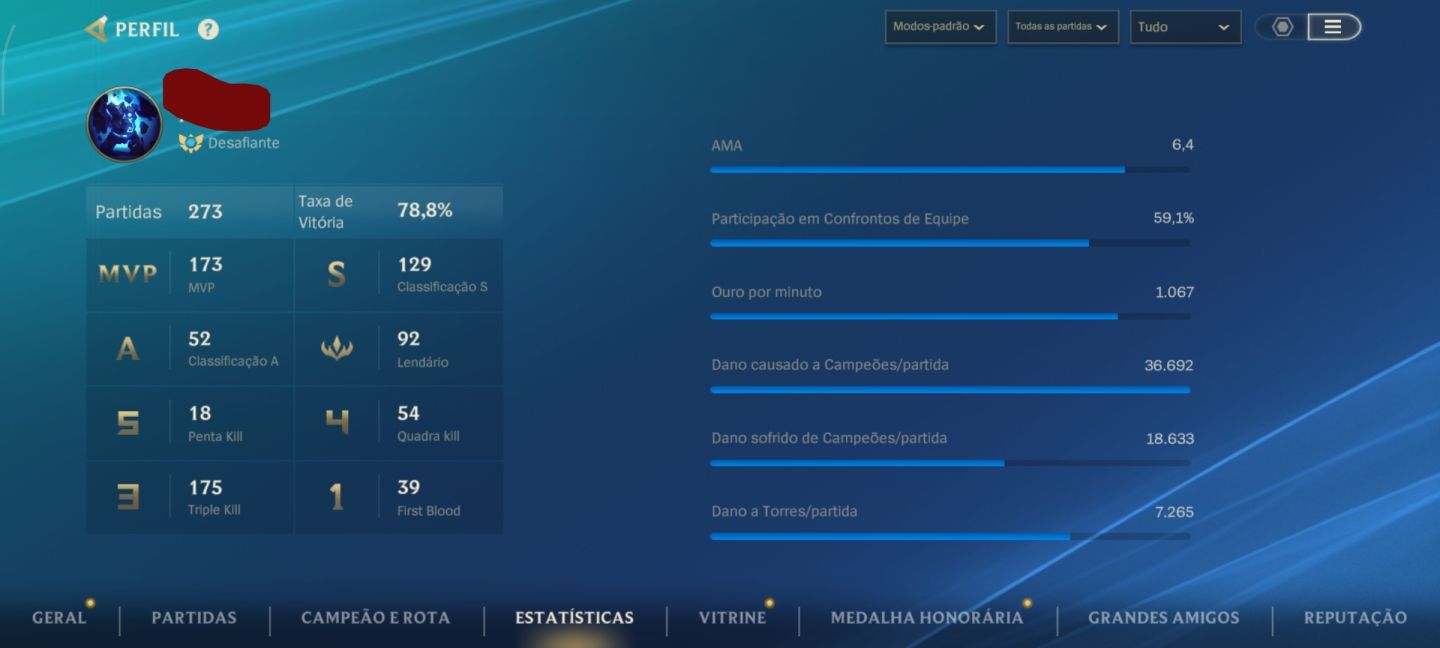The image size is (1440, 648).
Task: Open the Reputação tab
Action: (1355, 618)
